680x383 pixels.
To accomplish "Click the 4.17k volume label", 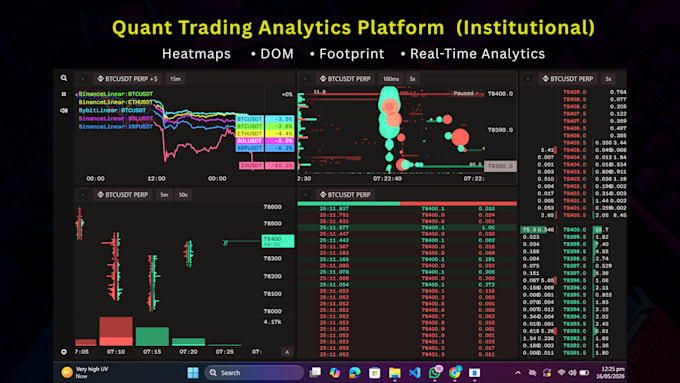I will tap(272, 322).
